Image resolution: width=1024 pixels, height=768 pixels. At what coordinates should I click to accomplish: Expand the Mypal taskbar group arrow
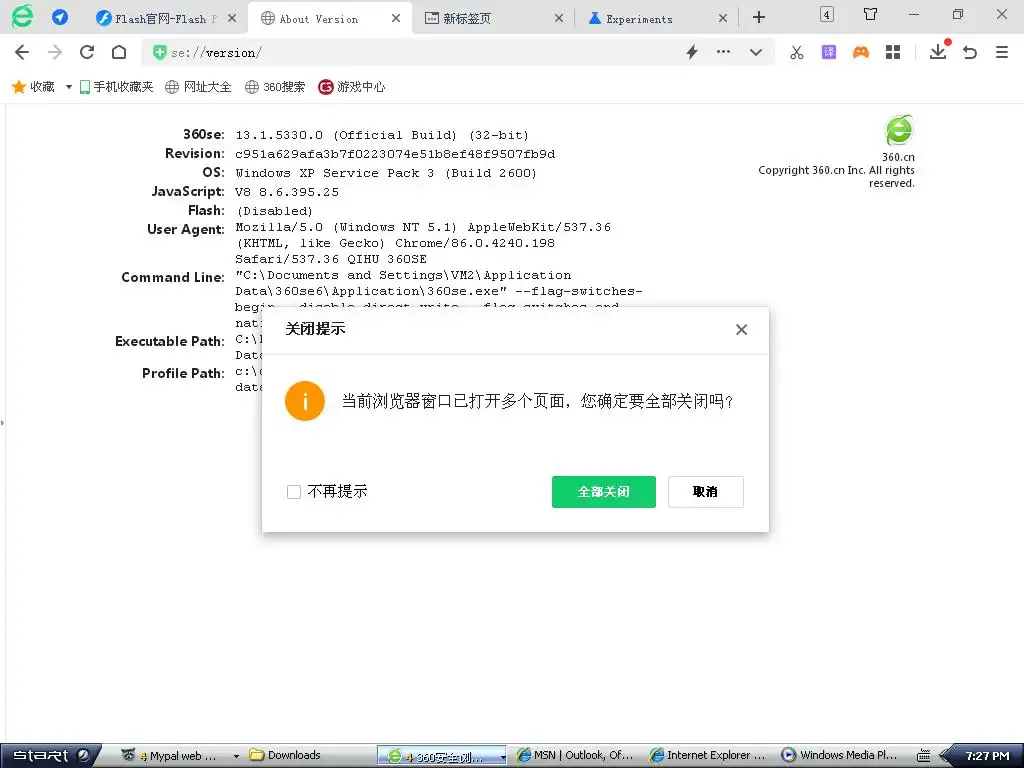click(236, 756)
